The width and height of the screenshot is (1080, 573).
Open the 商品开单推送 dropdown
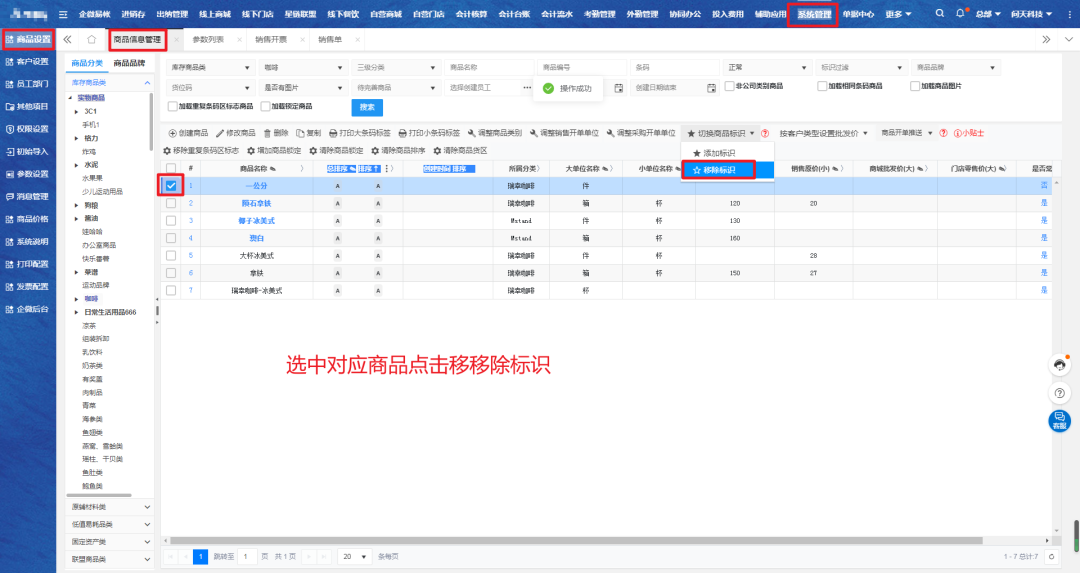coord(907,133)
